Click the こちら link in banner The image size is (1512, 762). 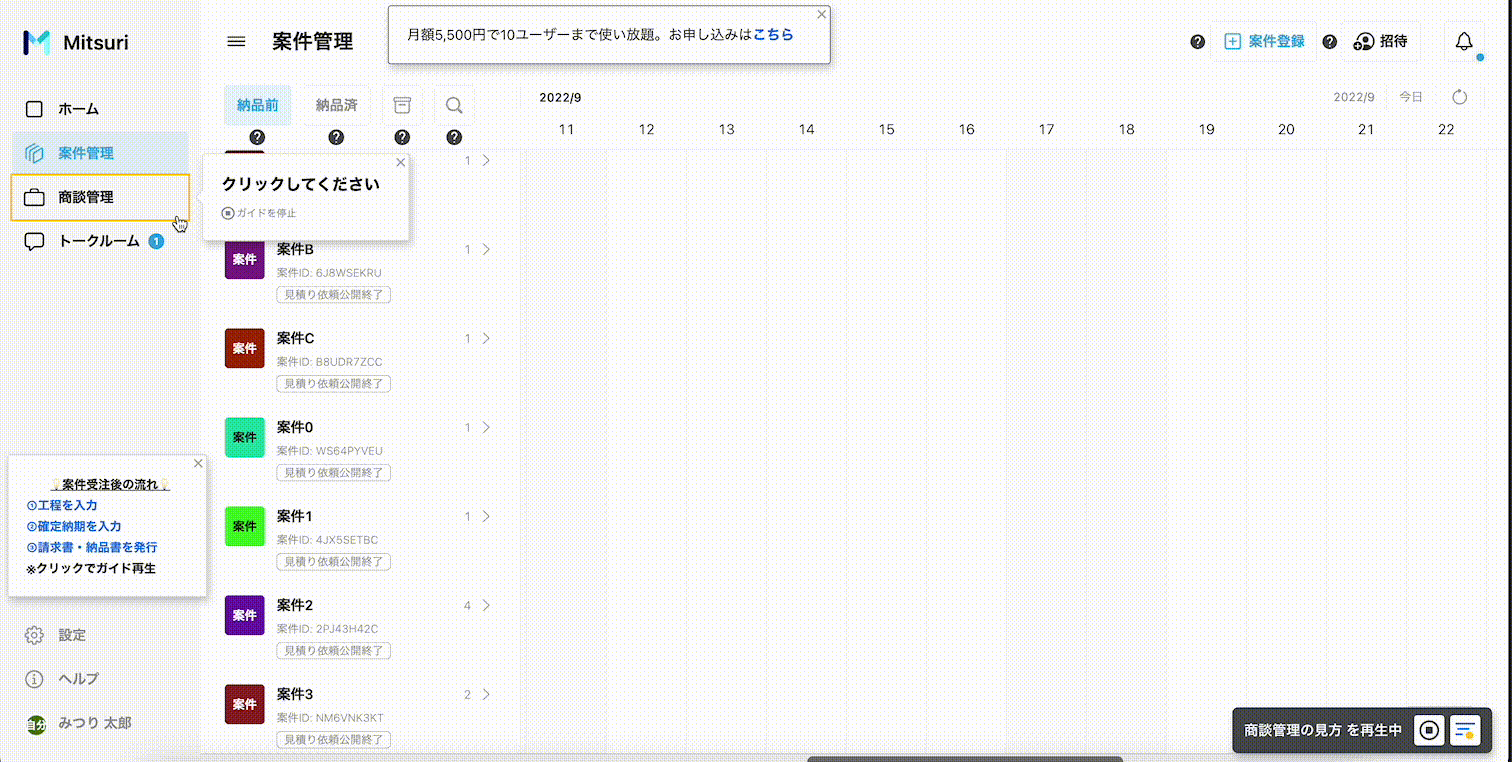click(x=773, y=34)
